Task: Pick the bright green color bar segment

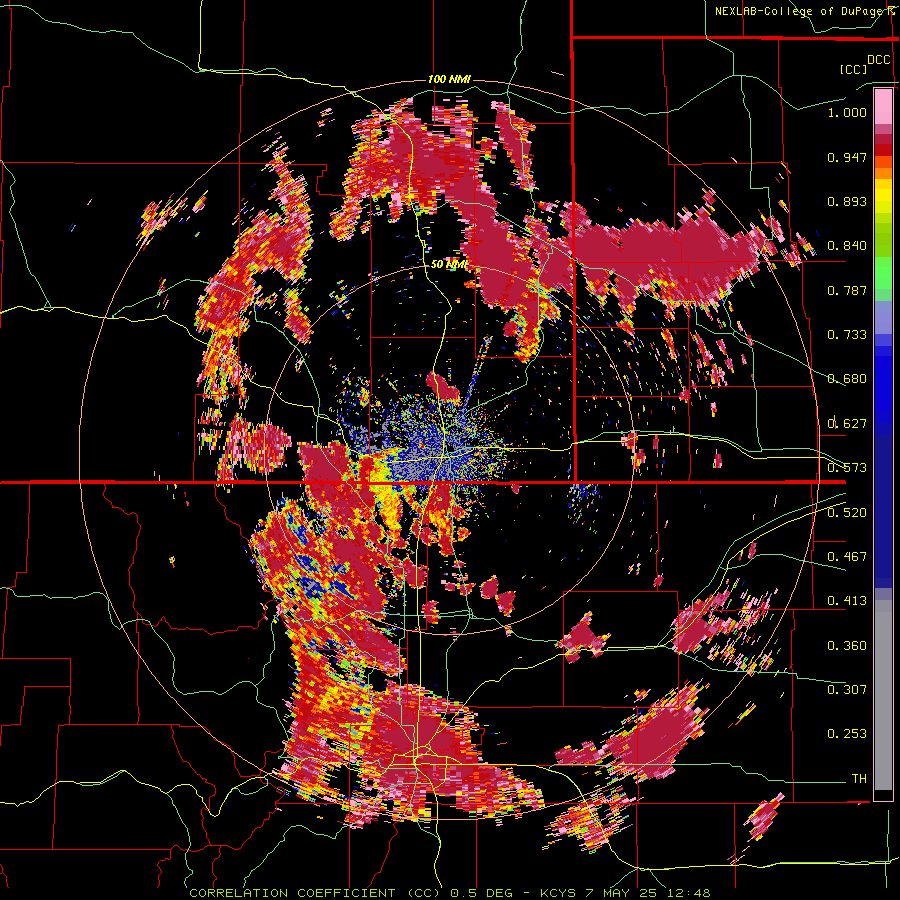Action: coord(883,273)
